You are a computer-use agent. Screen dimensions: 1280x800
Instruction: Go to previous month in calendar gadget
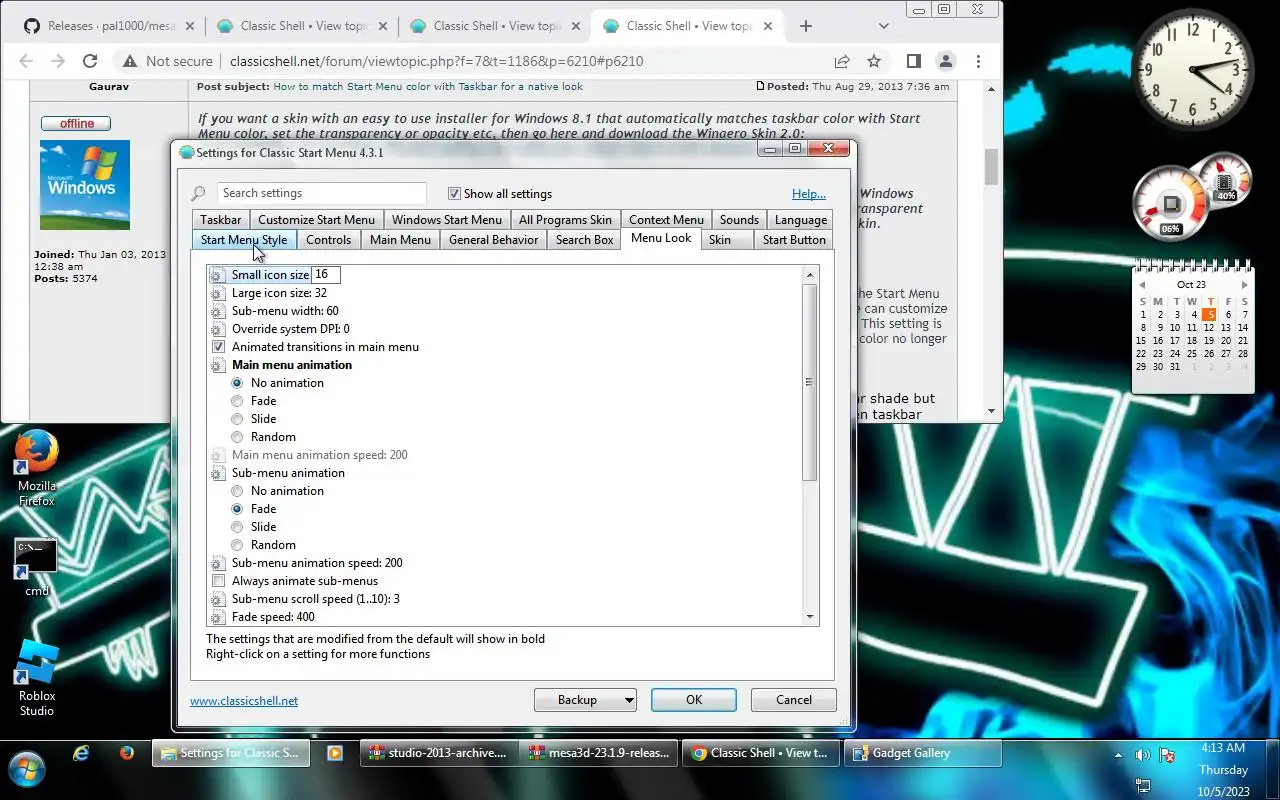1142,285
